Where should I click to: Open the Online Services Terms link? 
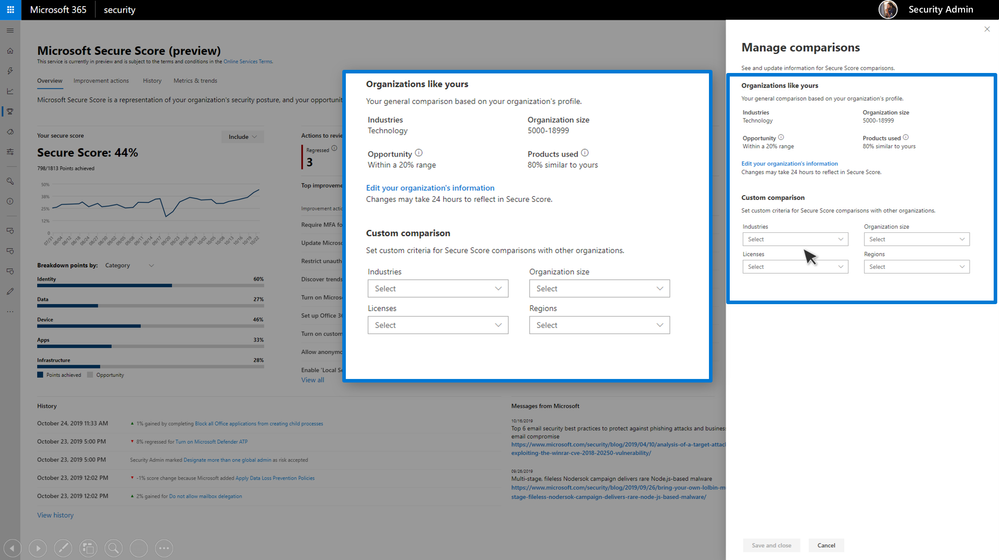coord(248,62)
